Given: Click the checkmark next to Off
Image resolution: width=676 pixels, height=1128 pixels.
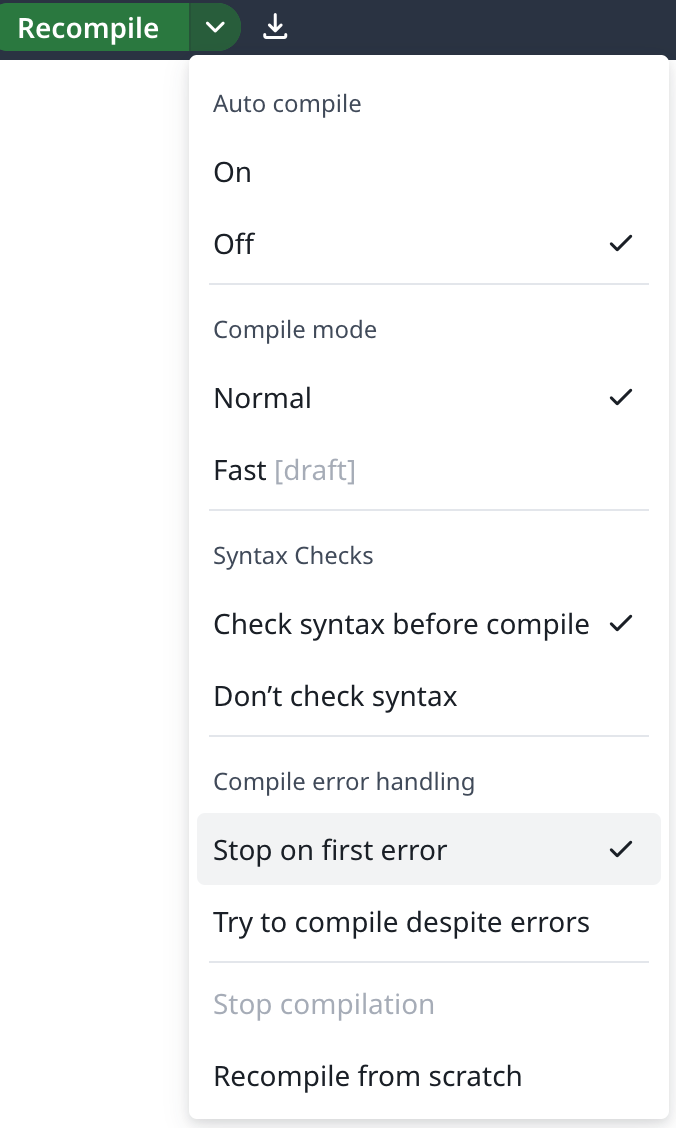Looking at the screenshot, I should coord(621,242).
